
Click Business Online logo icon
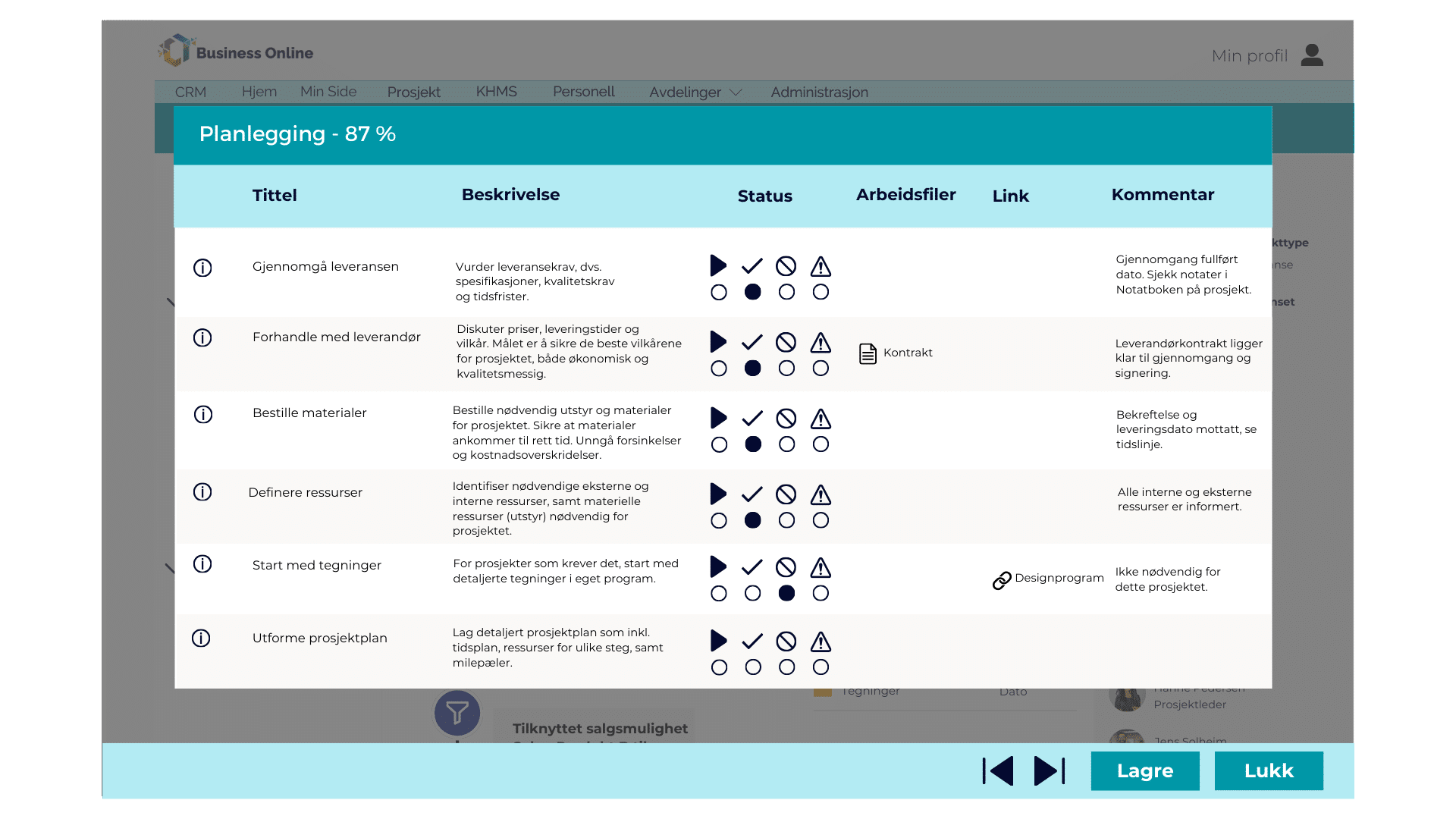(176, 50)
